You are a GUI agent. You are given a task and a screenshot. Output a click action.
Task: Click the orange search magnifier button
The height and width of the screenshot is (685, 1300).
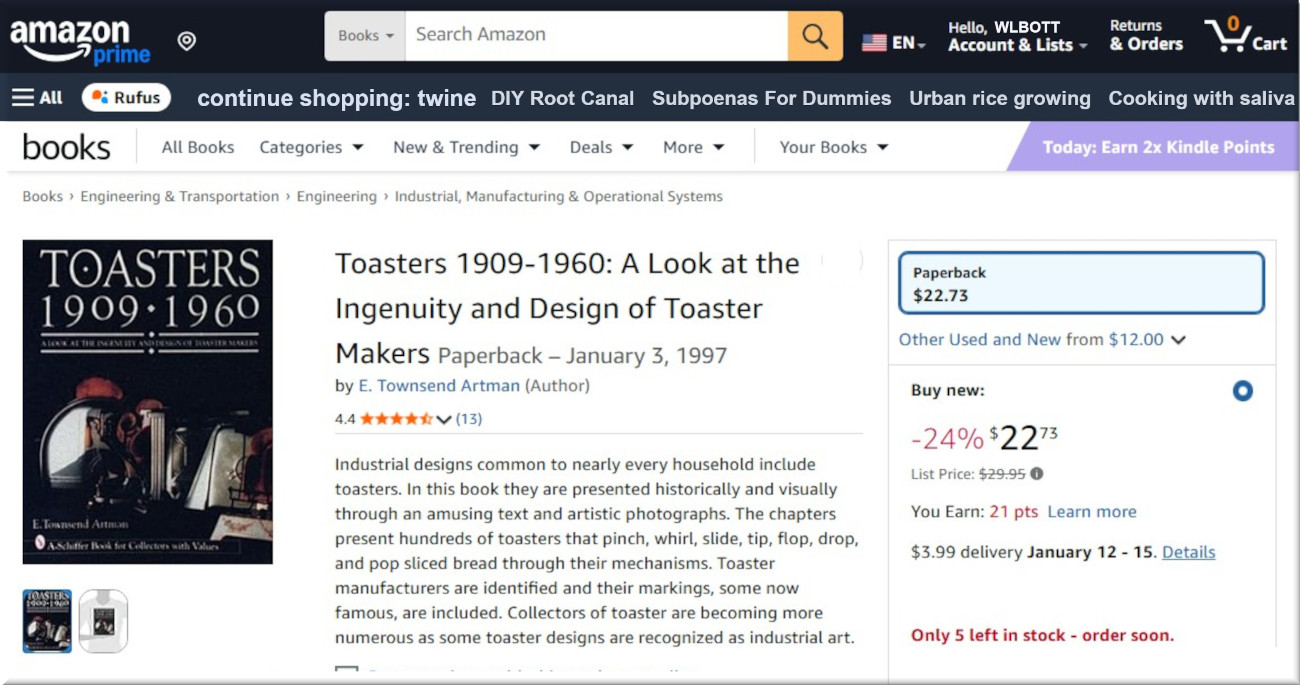(815, 37)
